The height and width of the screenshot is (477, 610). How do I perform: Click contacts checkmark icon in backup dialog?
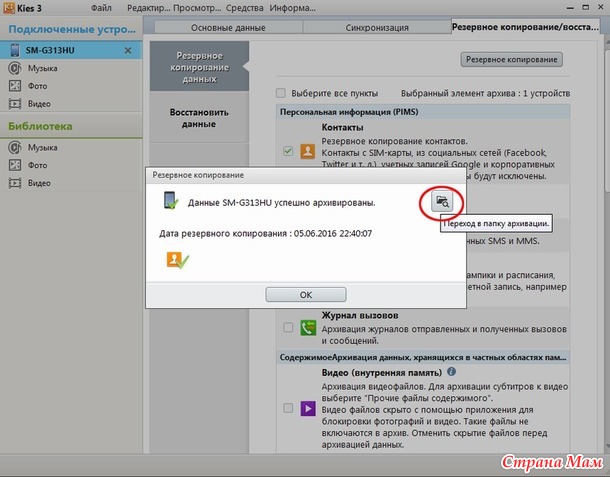[177, 260]
